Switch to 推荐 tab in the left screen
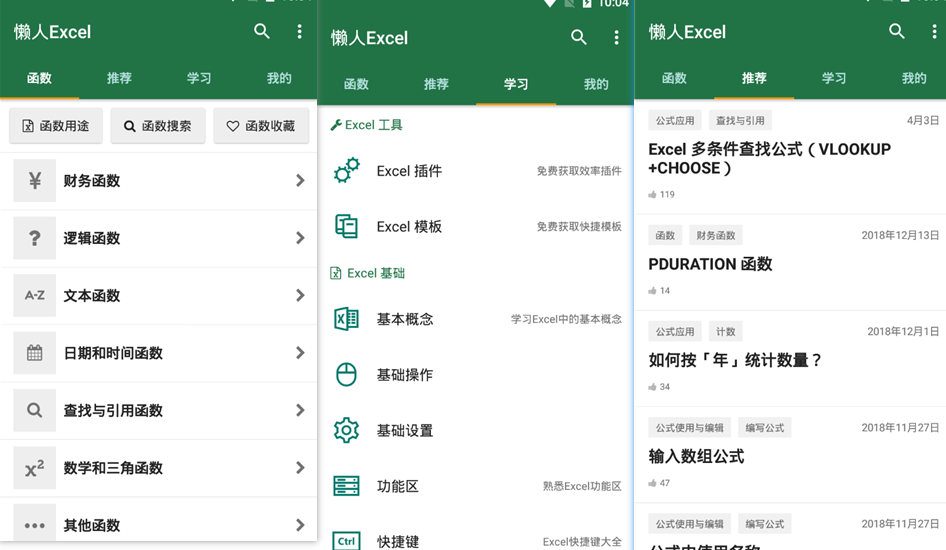The height and width of the screenshot is (550, 946). 119,78
